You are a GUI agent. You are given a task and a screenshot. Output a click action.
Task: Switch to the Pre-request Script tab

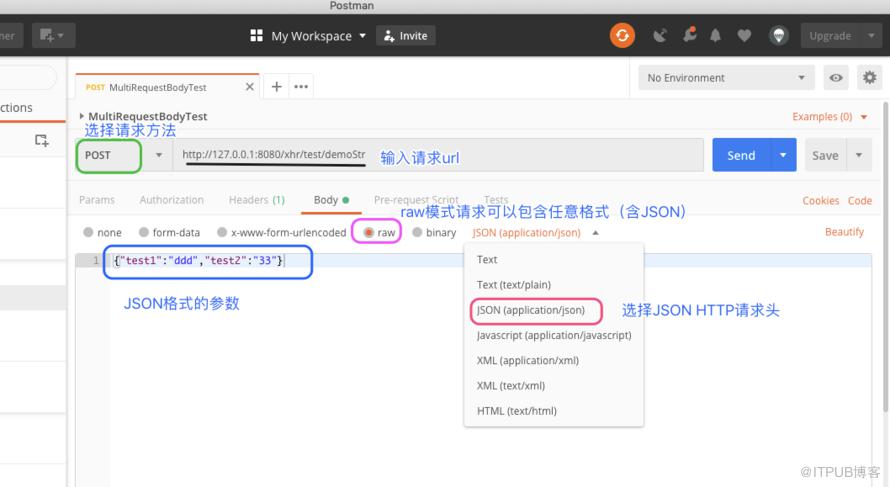(x=416, y=200)
